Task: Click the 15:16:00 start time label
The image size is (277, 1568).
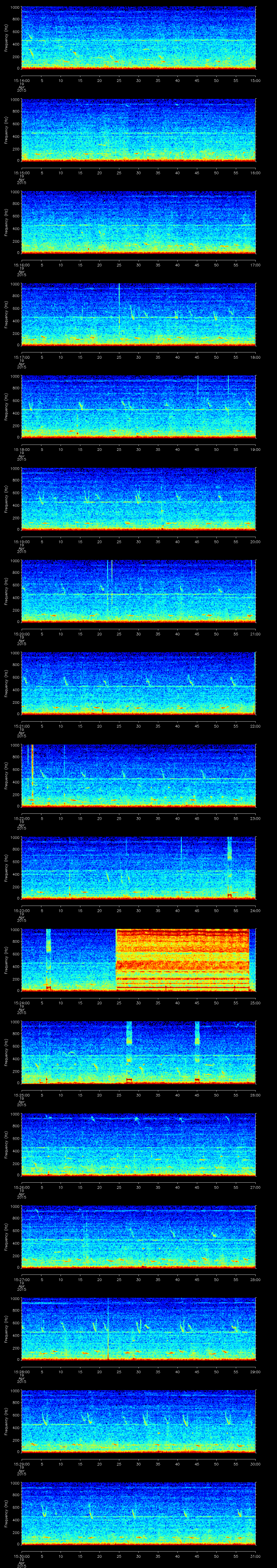Action: (21, 265)
